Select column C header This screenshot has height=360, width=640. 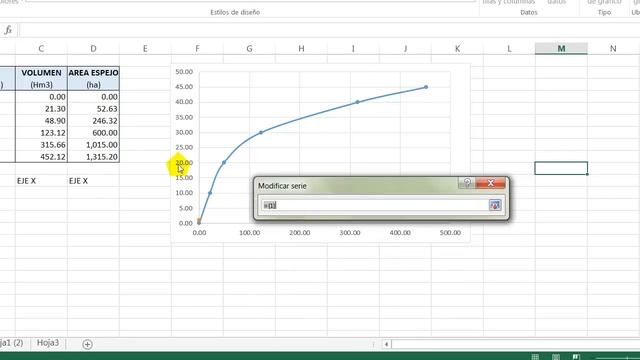[x=41, y=49]
